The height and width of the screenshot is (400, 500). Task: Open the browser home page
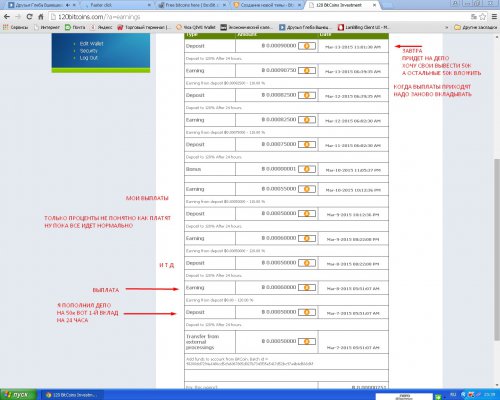[x=41, y=17]
